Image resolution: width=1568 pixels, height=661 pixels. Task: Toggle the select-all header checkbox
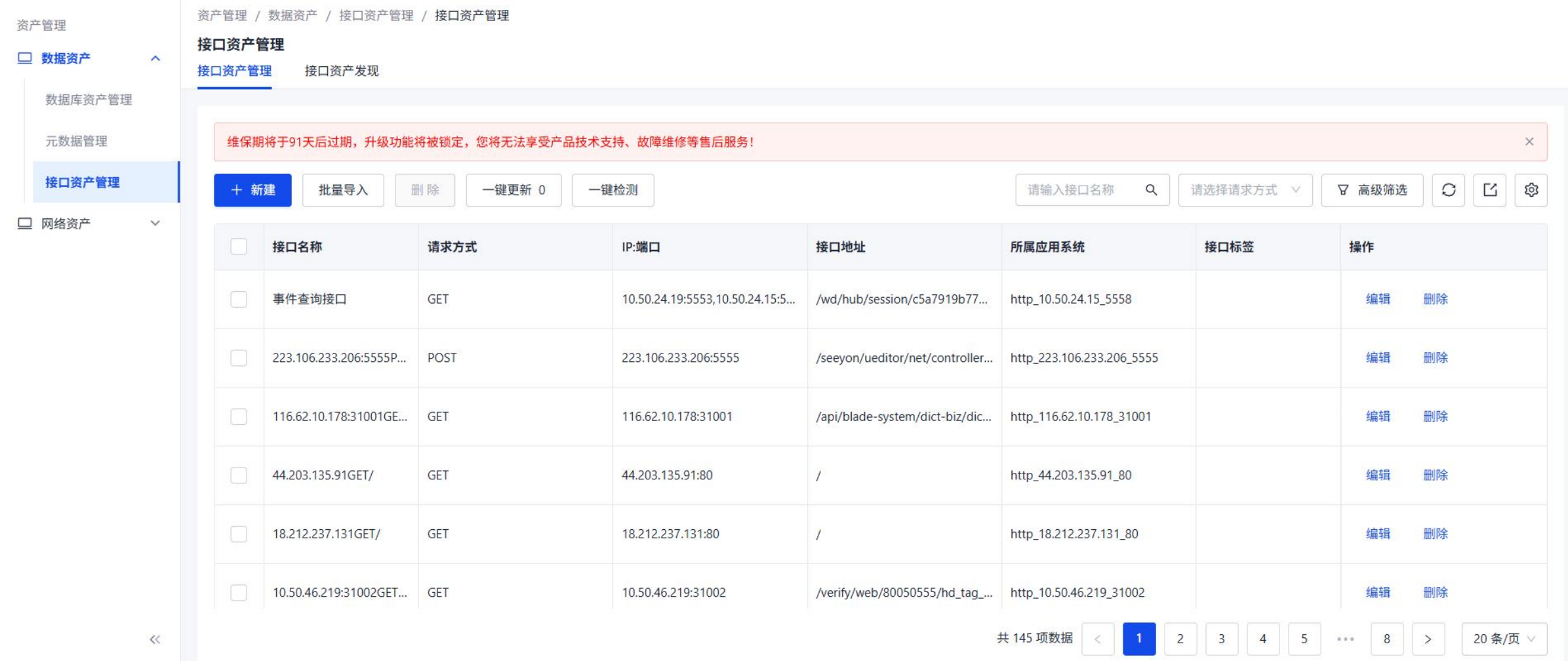pos(239,247)
